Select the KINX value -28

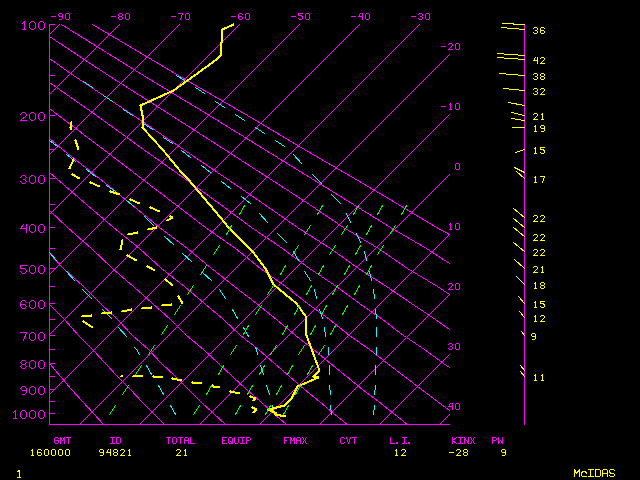point(459,452)
